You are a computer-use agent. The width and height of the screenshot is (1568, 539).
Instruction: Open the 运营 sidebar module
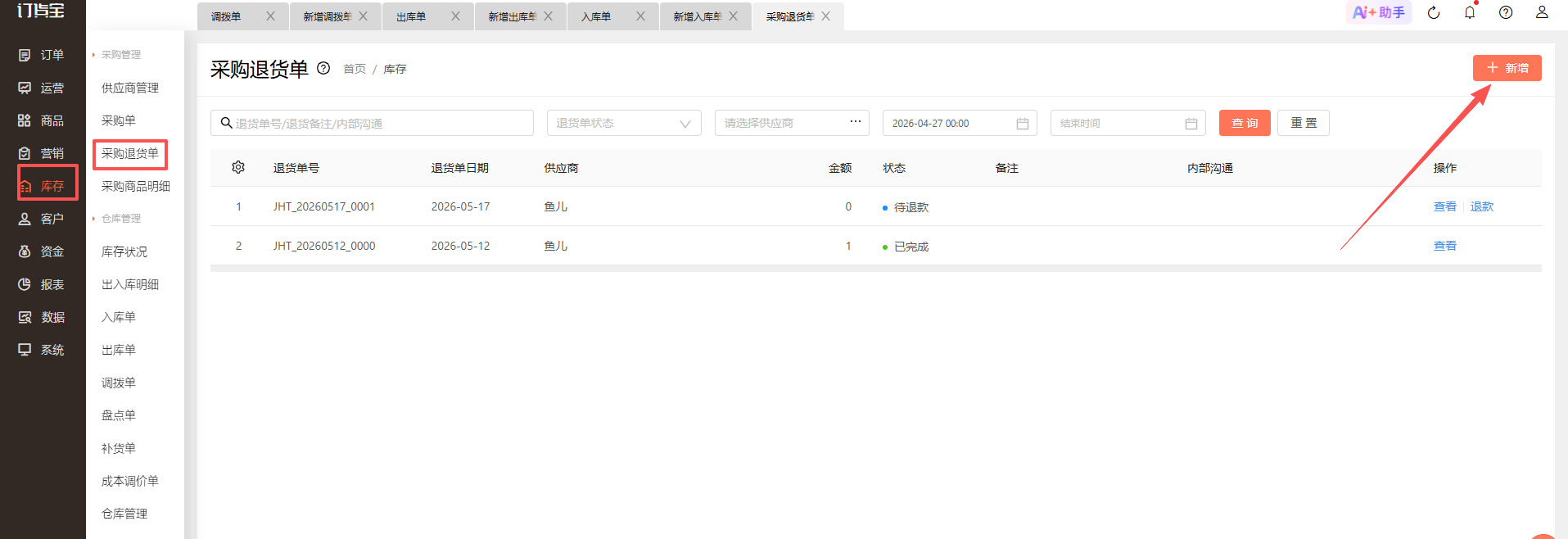pos(41,88)
